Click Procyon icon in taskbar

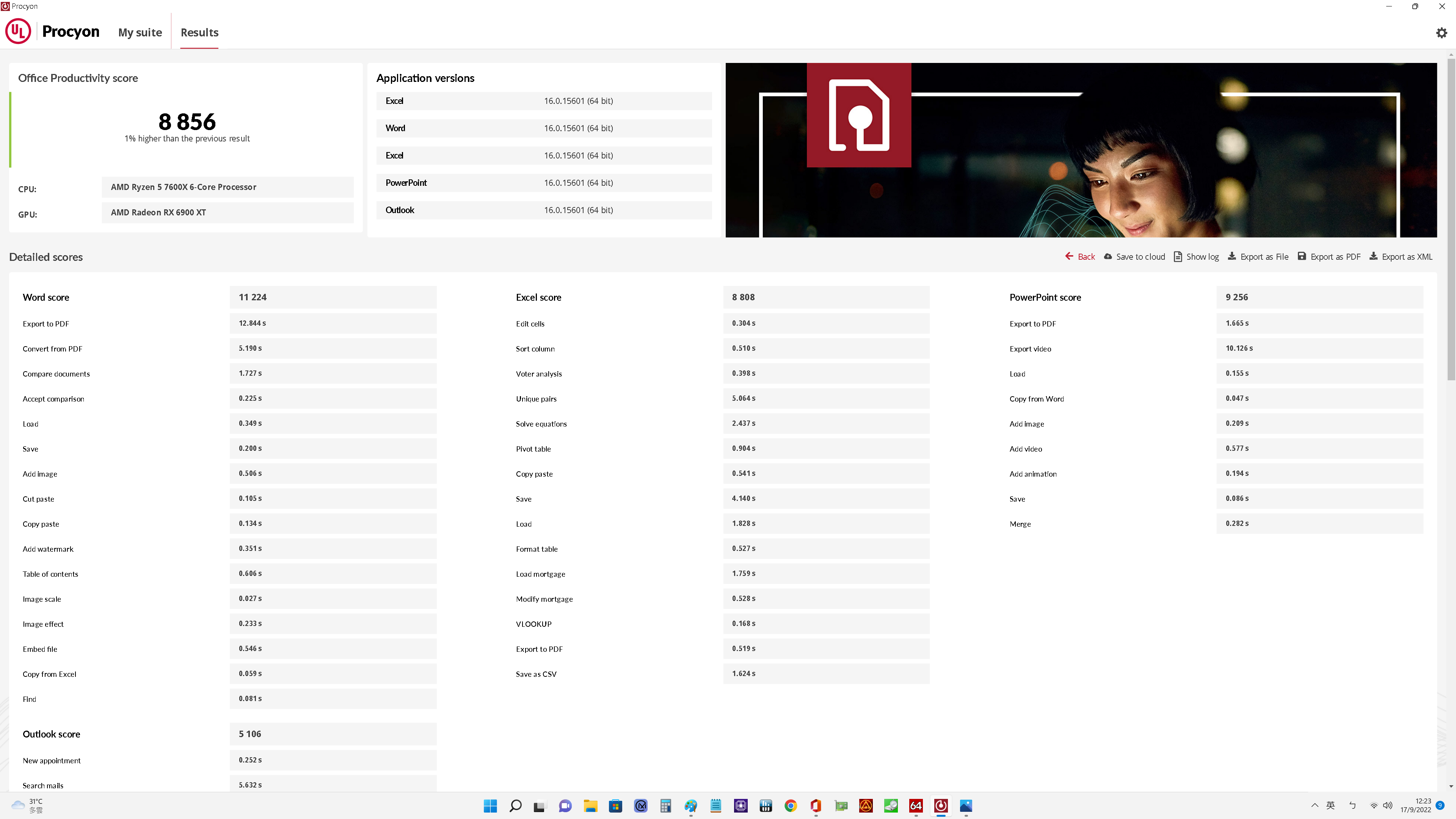(940, 805)
